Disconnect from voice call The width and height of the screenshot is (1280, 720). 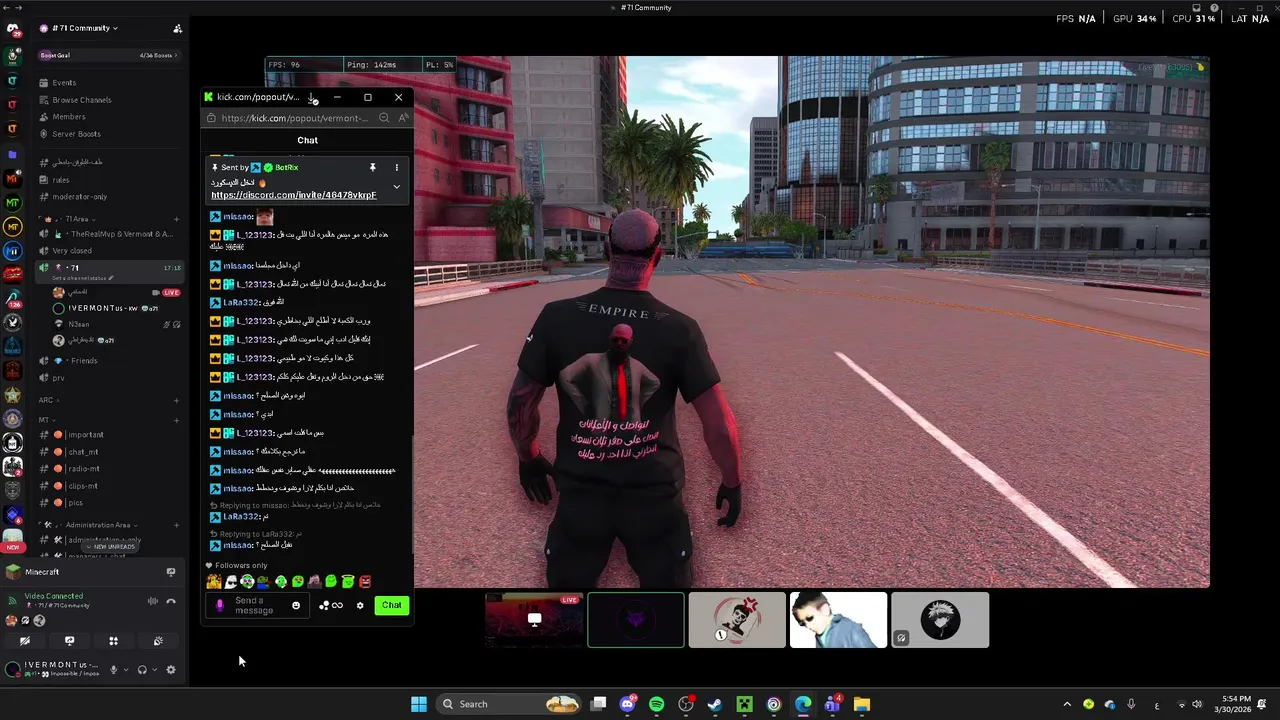tap(171, 601)
